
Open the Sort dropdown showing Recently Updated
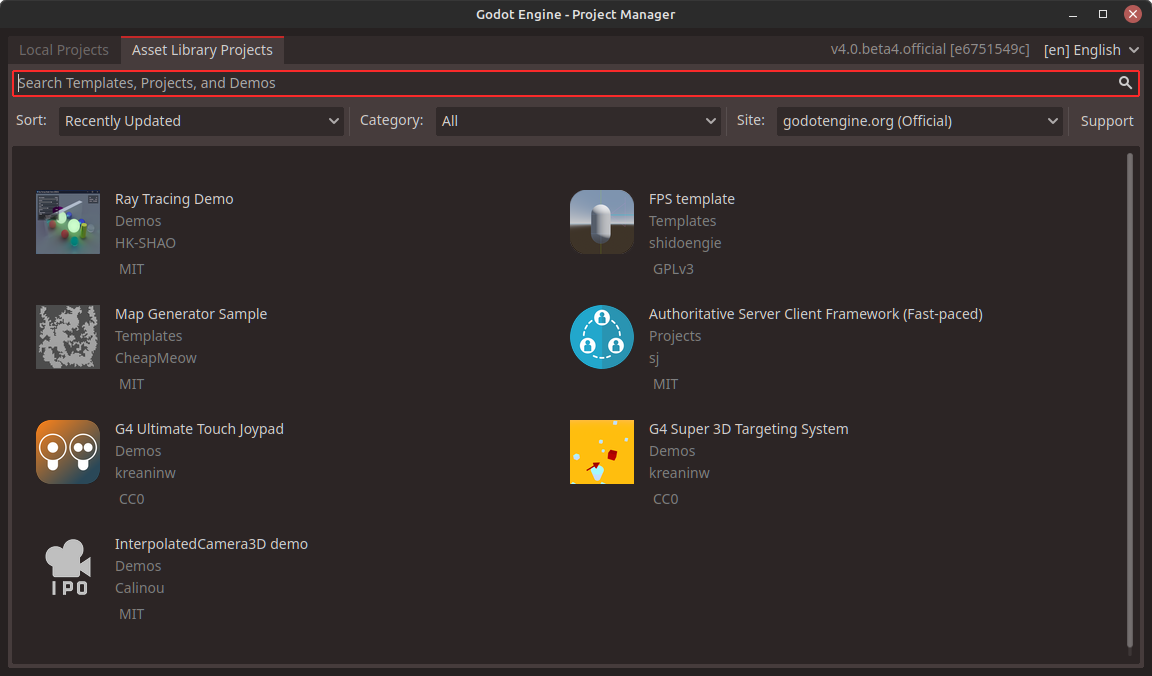click(x=200, y=120)
